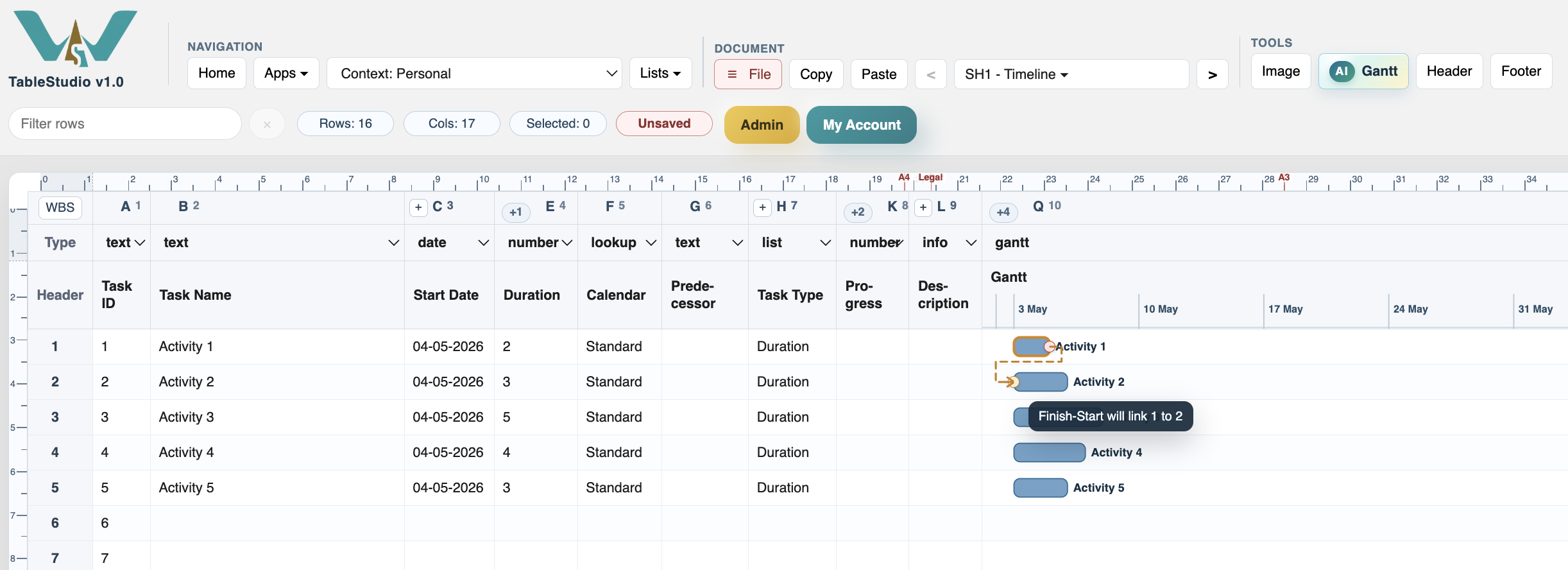Click the Paste button
This screenshot has width=1568, height=570.
pyautogui.click(x=879, y=74)
